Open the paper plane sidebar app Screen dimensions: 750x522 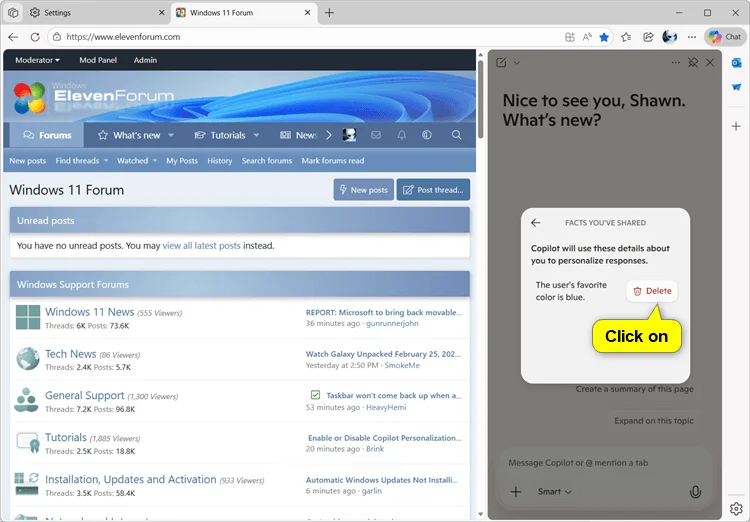click(737, 88)
